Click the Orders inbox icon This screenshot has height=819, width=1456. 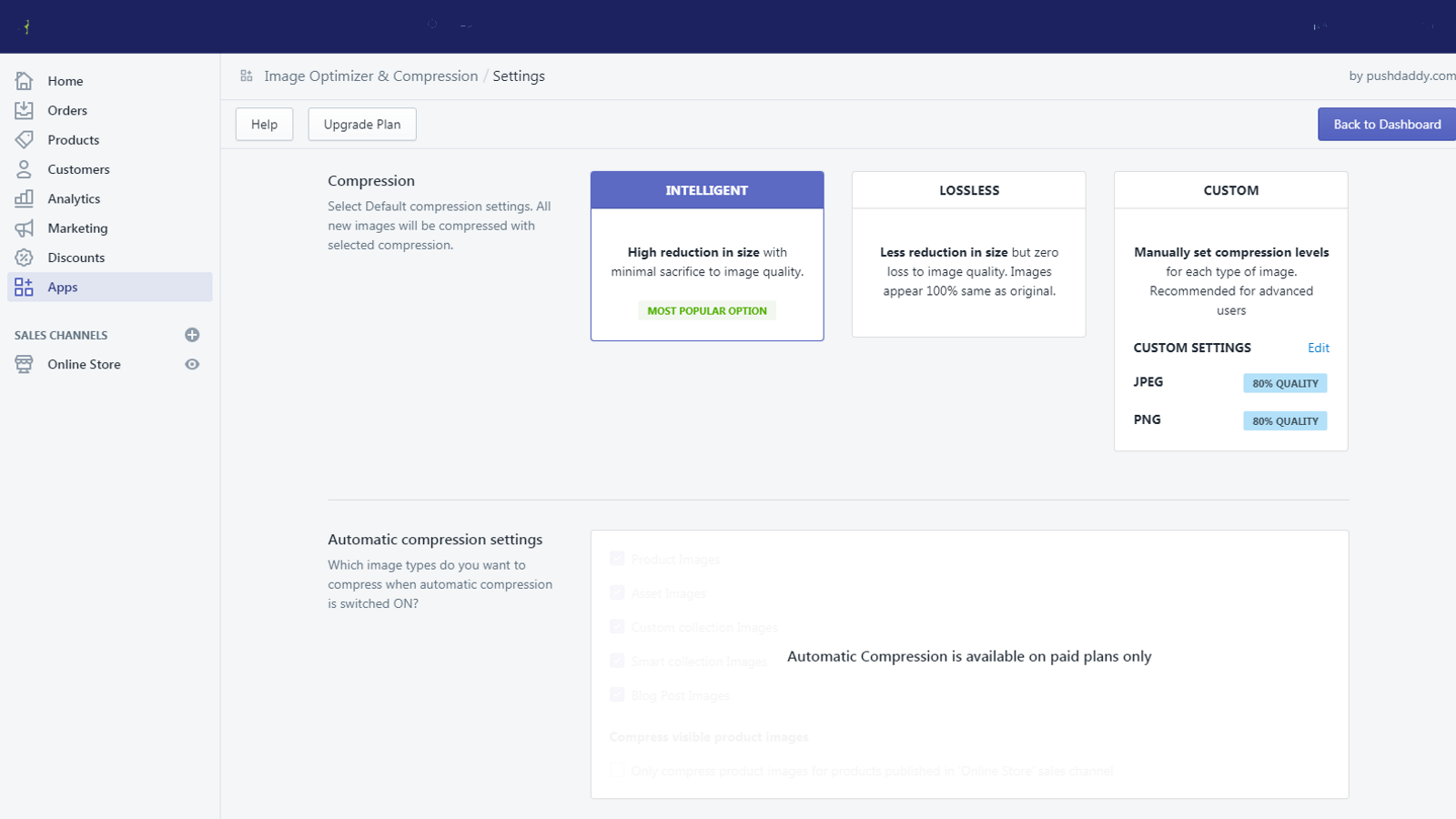pos(24,110)
